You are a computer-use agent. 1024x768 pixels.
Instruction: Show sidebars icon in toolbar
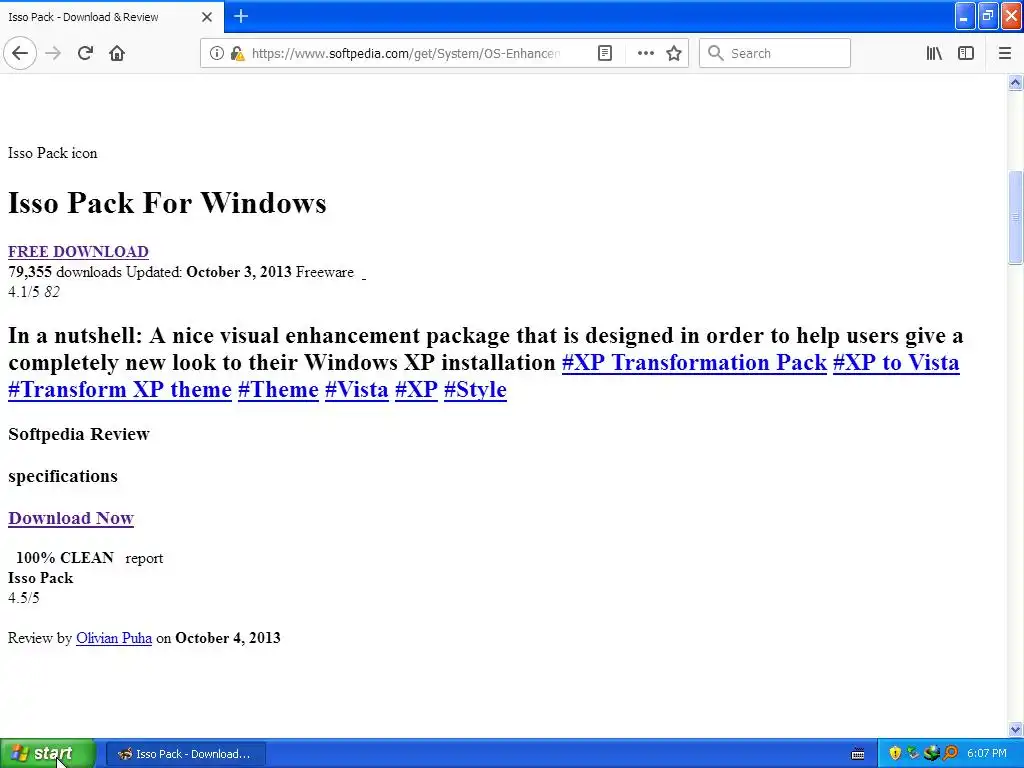[966, 54]
